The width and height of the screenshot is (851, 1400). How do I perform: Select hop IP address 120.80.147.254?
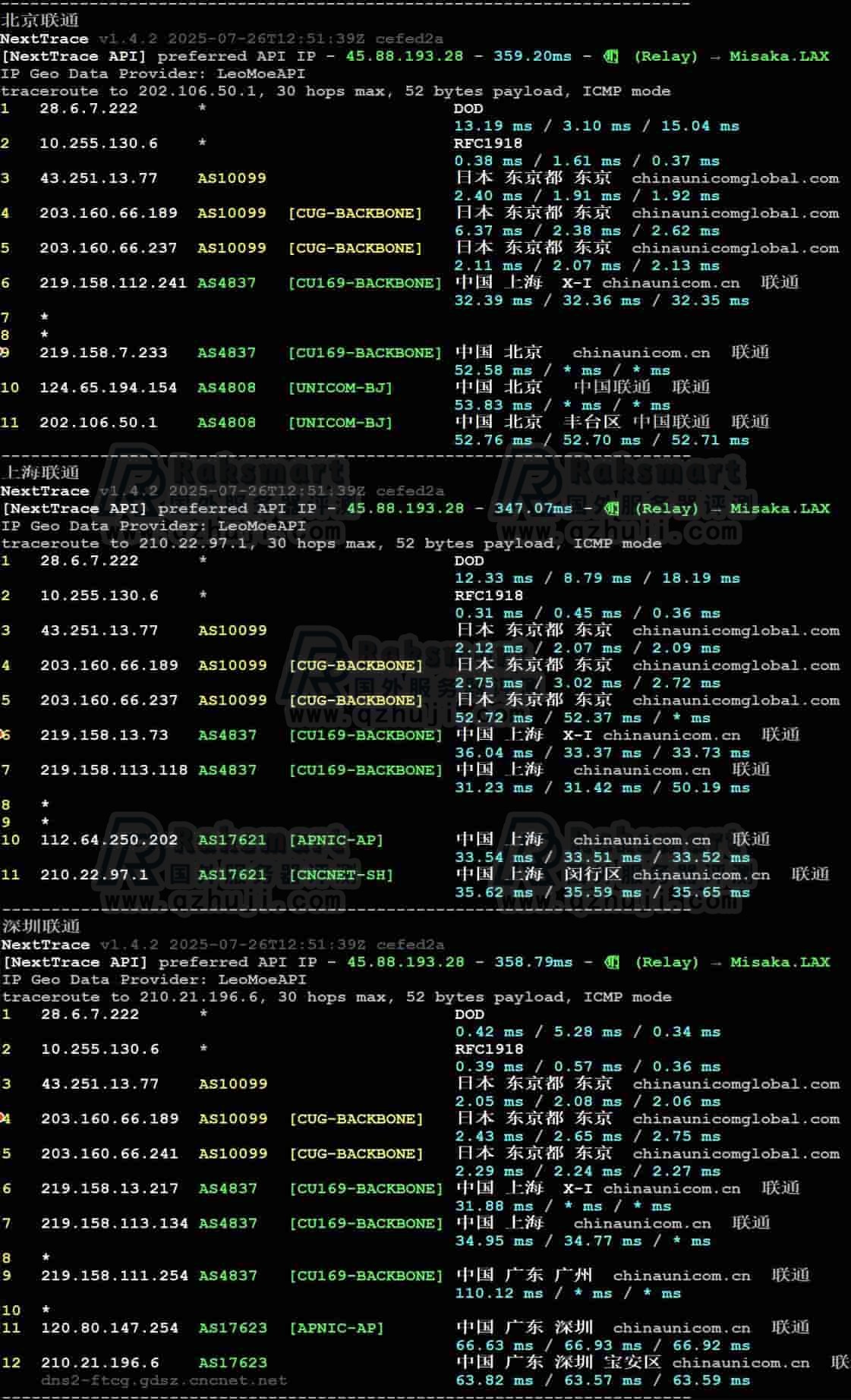[x=109, y=1328]
